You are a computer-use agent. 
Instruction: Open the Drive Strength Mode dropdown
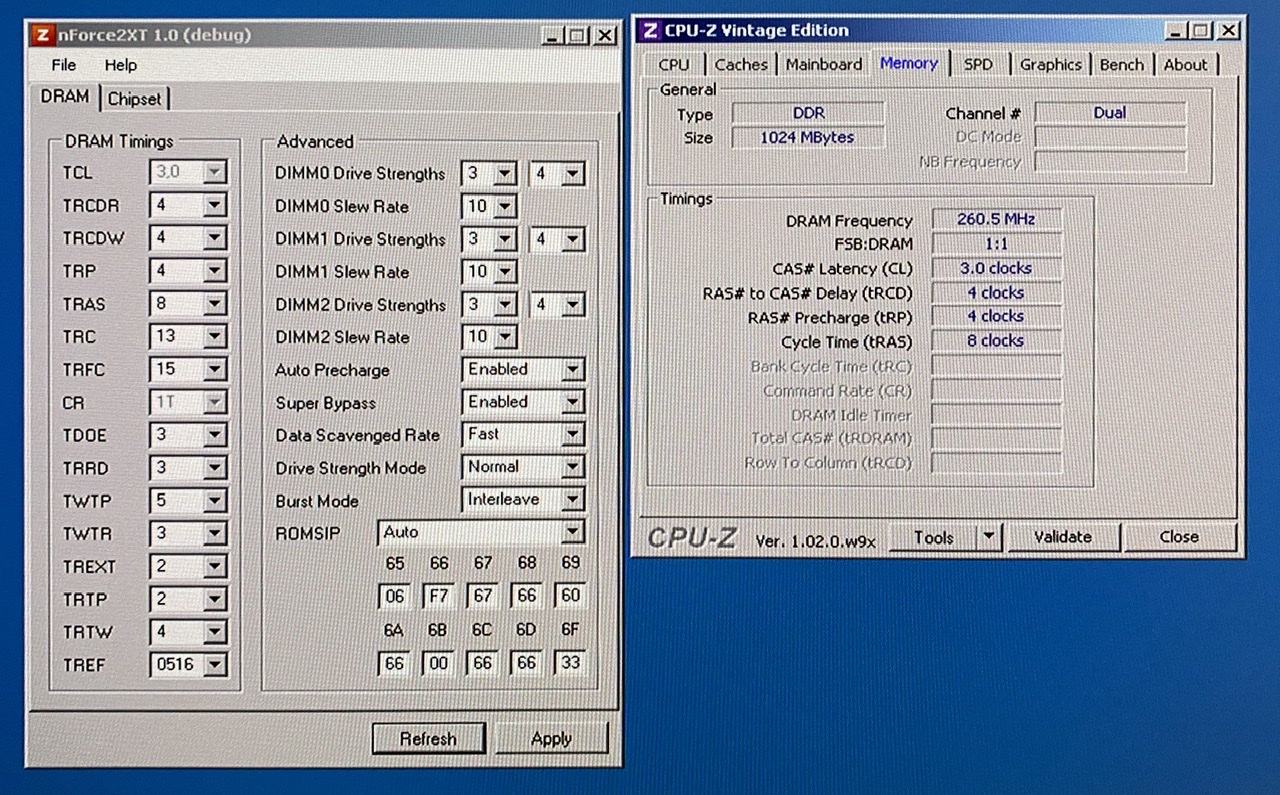point(523,467)
